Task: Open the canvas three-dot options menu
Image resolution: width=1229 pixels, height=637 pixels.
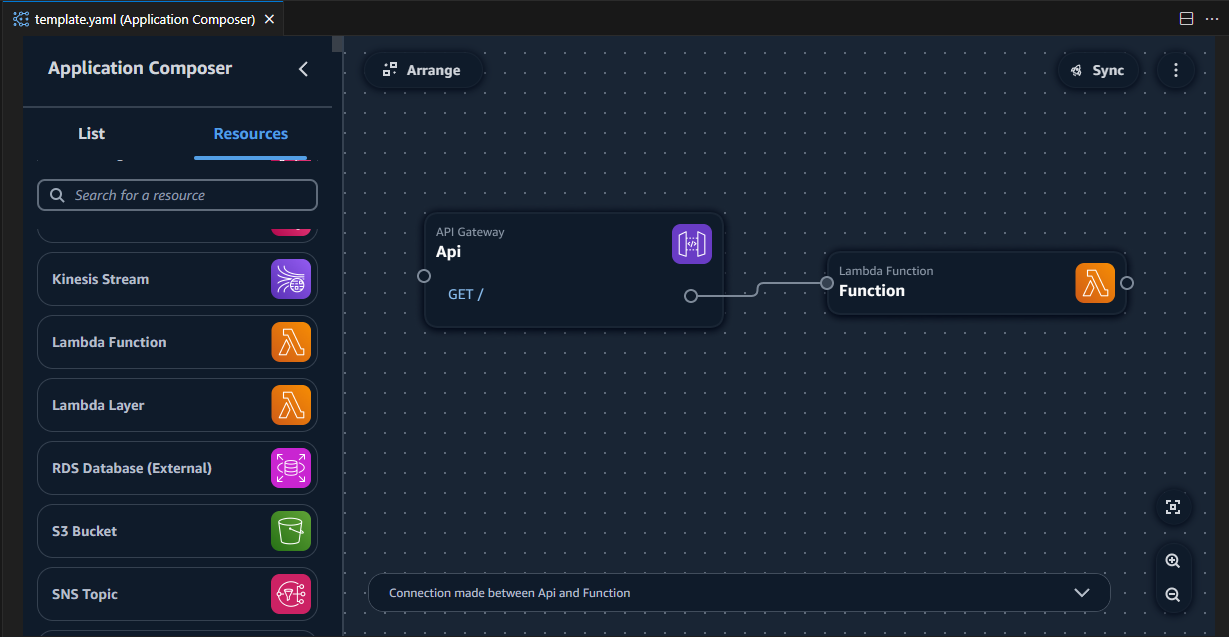Action: pos(1176,70)
